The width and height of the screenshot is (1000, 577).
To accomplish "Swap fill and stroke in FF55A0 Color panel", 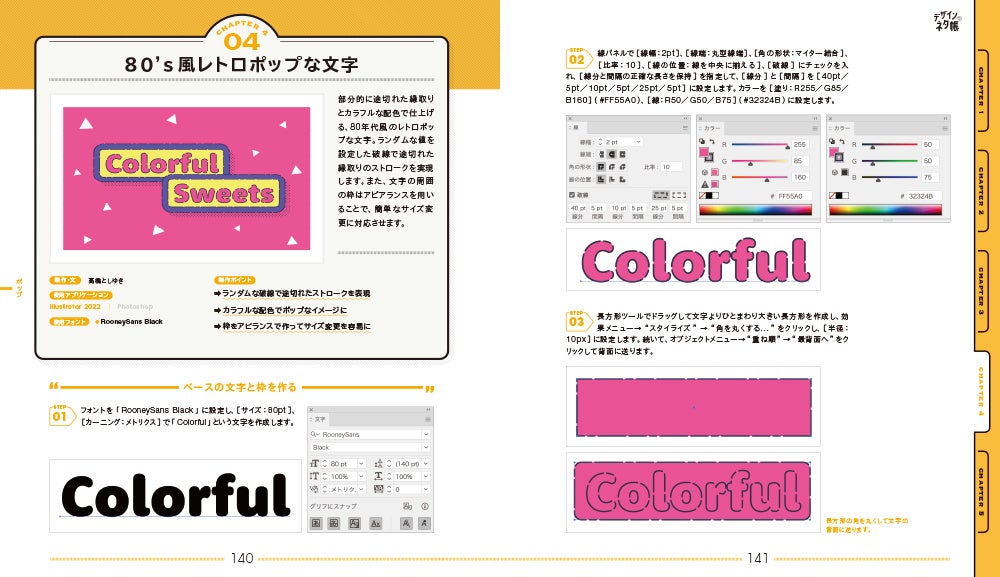I will (712, 142).
